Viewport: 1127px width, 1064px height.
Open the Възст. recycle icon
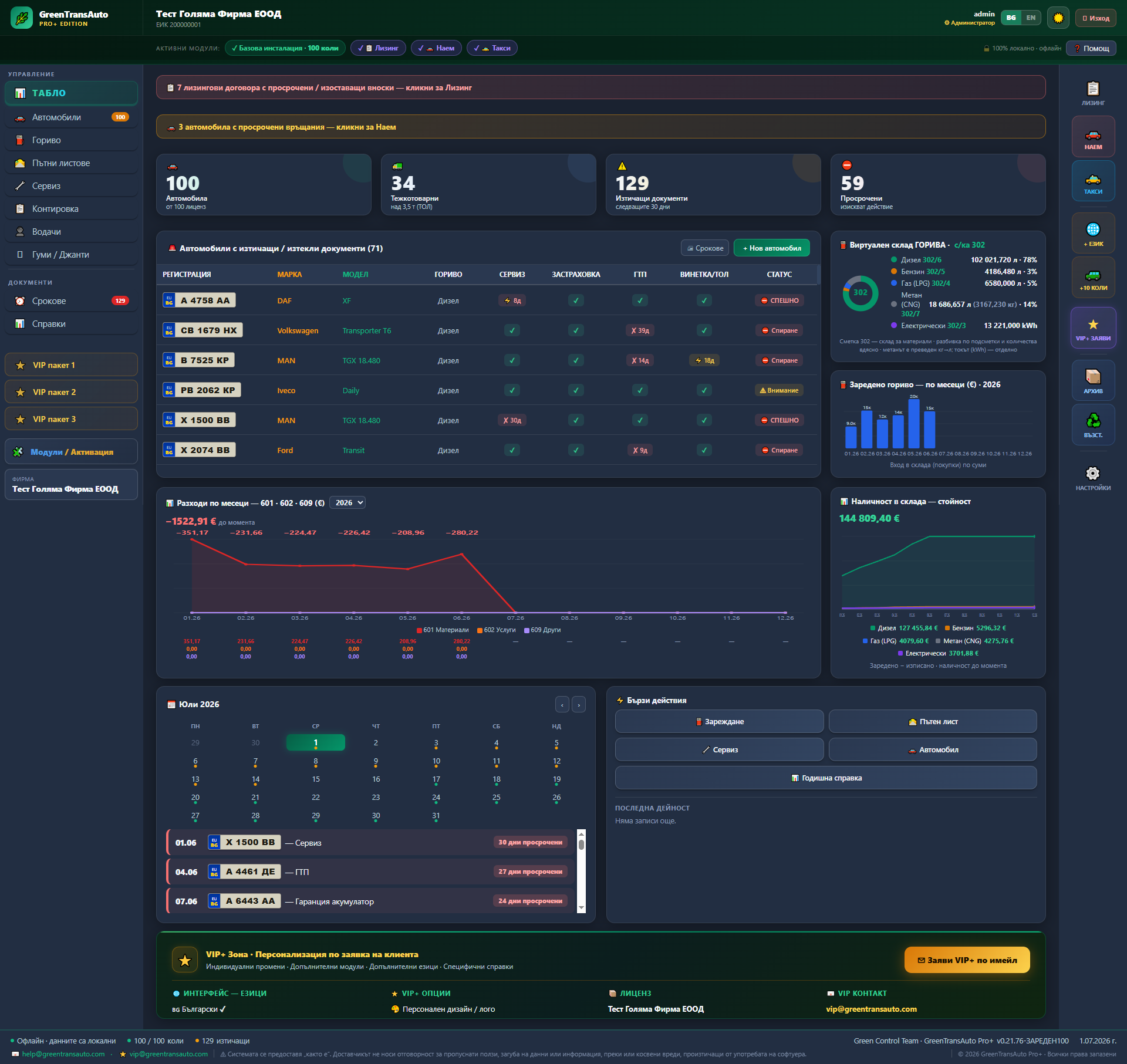tap(1093, 425)
